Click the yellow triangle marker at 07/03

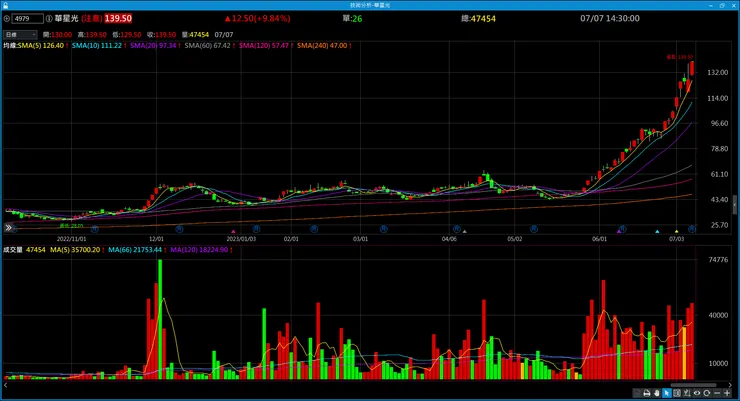point(676,232)
